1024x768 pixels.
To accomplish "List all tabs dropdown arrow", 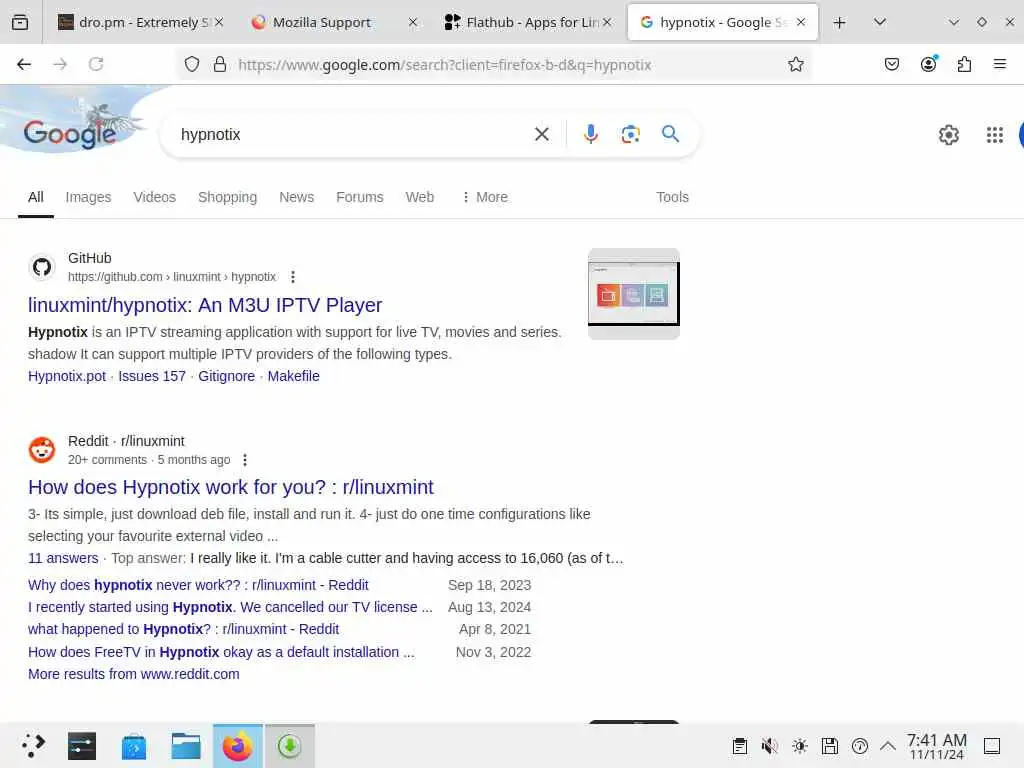I will pos(880,22).
